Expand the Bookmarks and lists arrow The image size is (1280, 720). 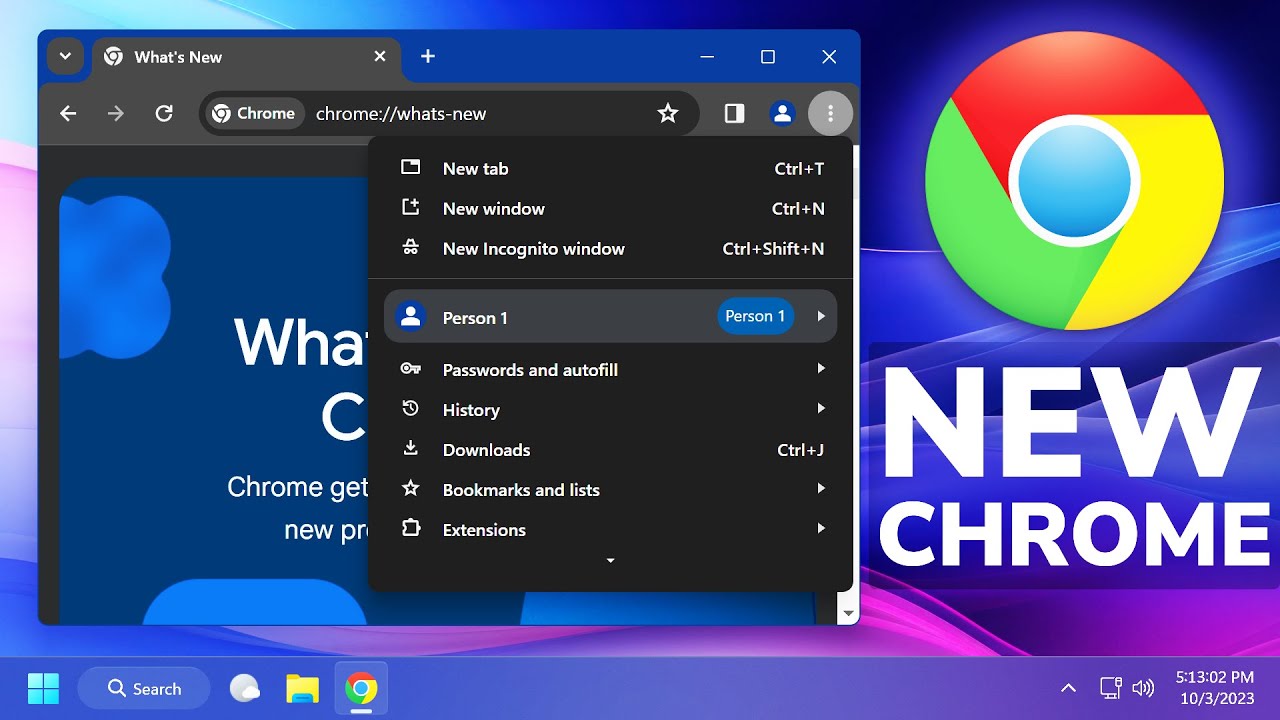point(821,489)
